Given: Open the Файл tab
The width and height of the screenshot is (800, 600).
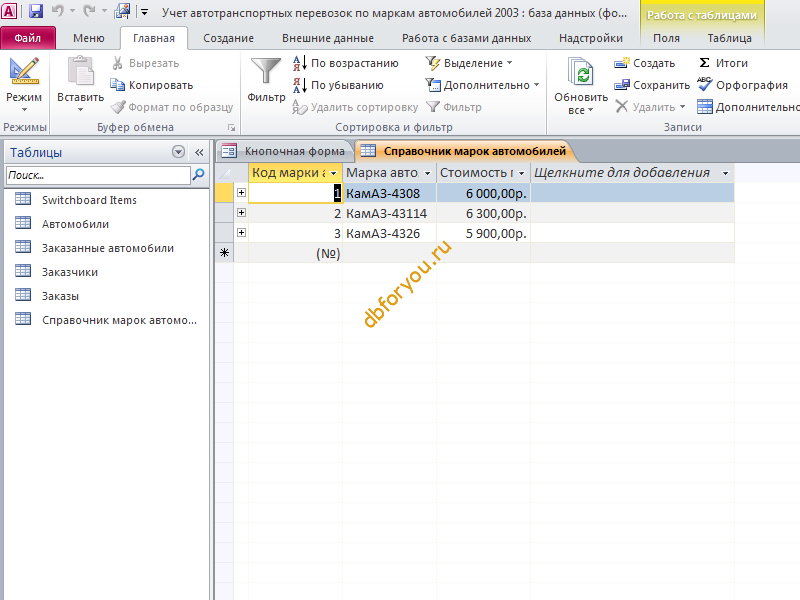Looking at the screenshot, I should coord(28,38).
